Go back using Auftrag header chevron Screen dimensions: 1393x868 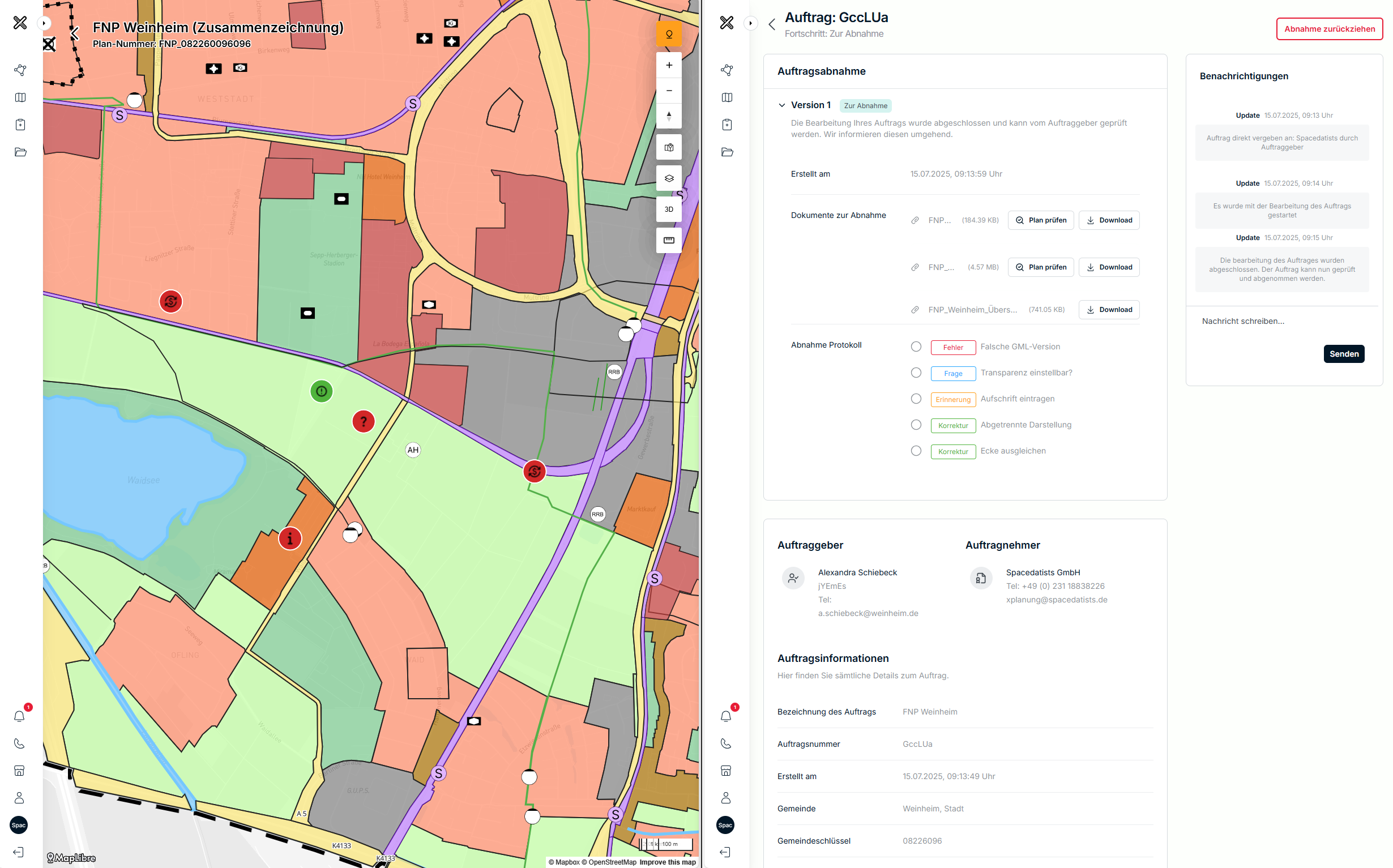pos(772,24)
